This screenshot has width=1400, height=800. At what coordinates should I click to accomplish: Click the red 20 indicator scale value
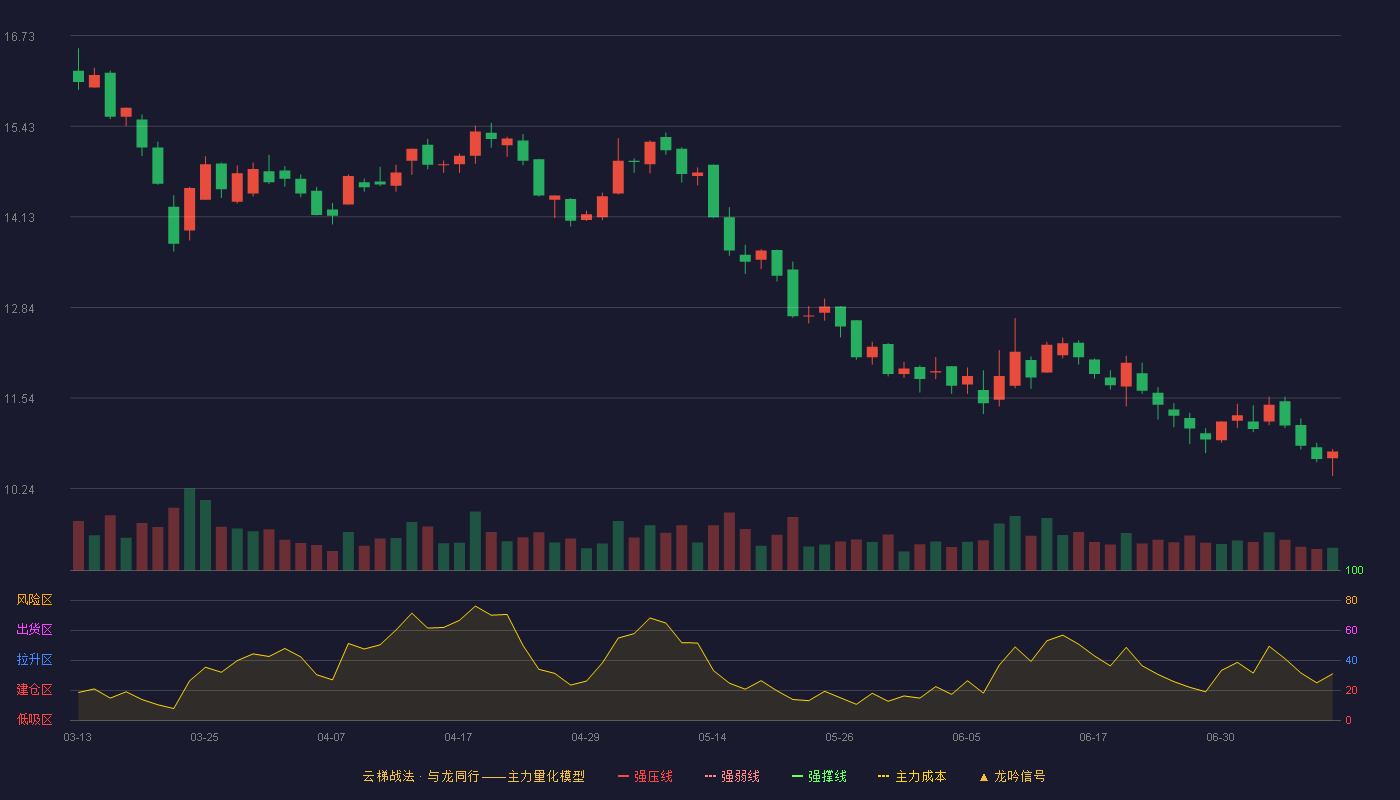click(x=1351, y=690)
